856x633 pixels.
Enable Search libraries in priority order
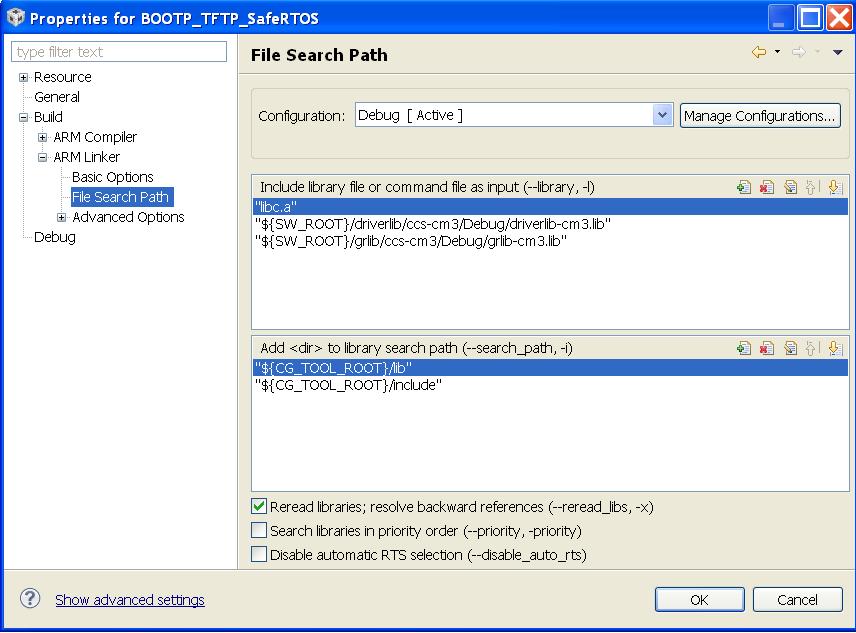tap(259, 531)
